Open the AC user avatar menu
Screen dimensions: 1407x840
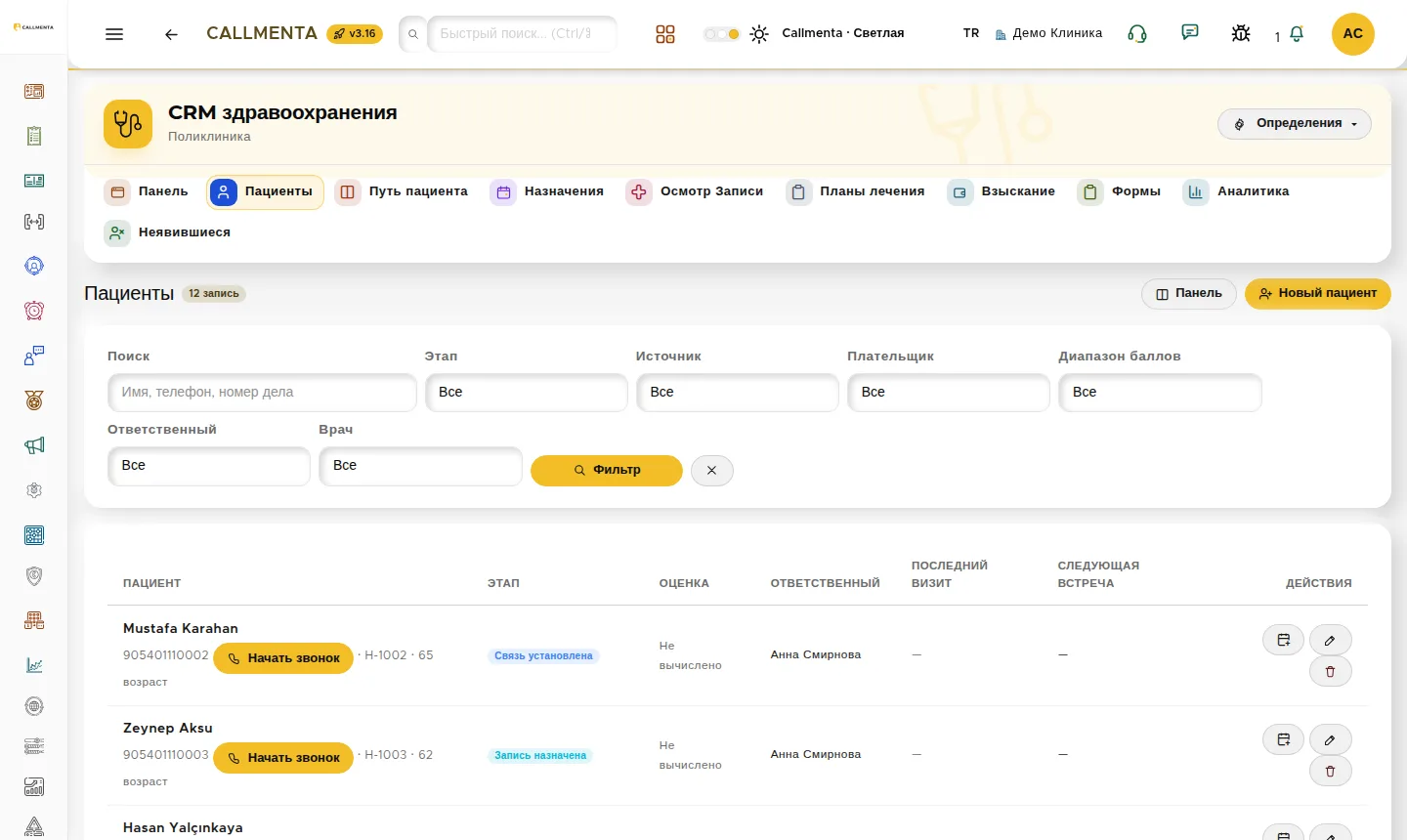click(x=1353, y=34)
